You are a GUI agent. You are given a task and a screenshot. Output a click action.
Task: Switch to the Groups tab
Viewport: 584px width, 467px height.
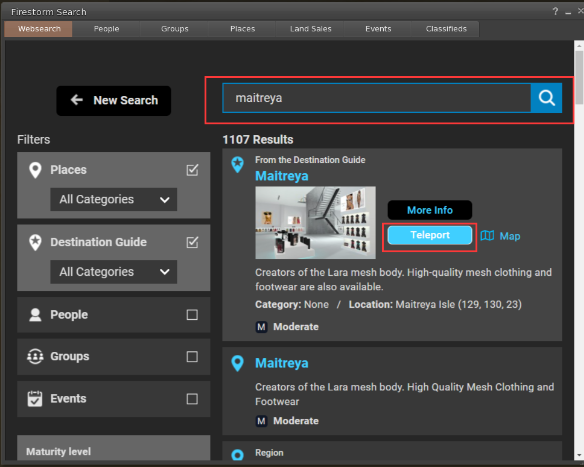point(175,29)
